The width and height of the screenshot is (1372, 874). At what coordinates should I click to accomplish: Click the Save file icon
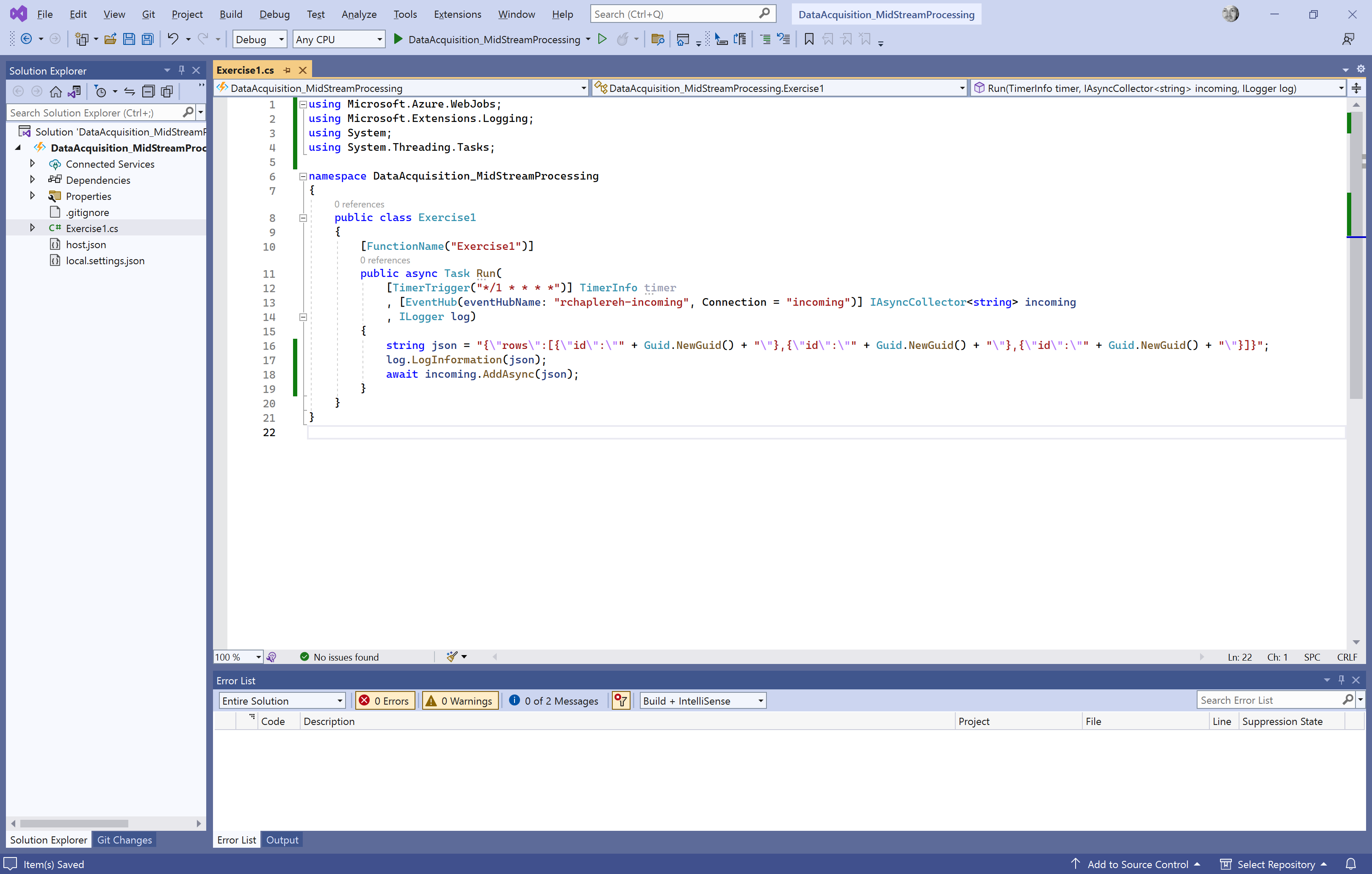(129, 39)
